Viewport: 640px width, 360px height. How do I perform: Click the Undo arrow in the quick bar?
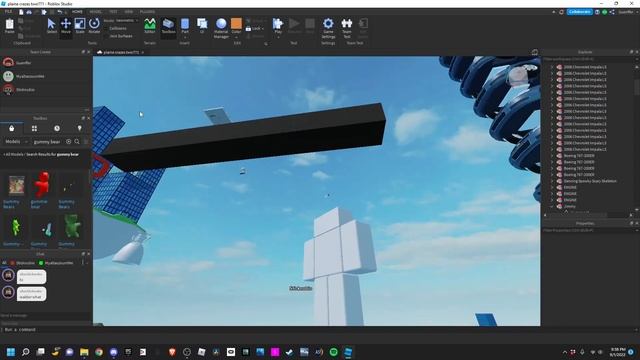[60, 12]
